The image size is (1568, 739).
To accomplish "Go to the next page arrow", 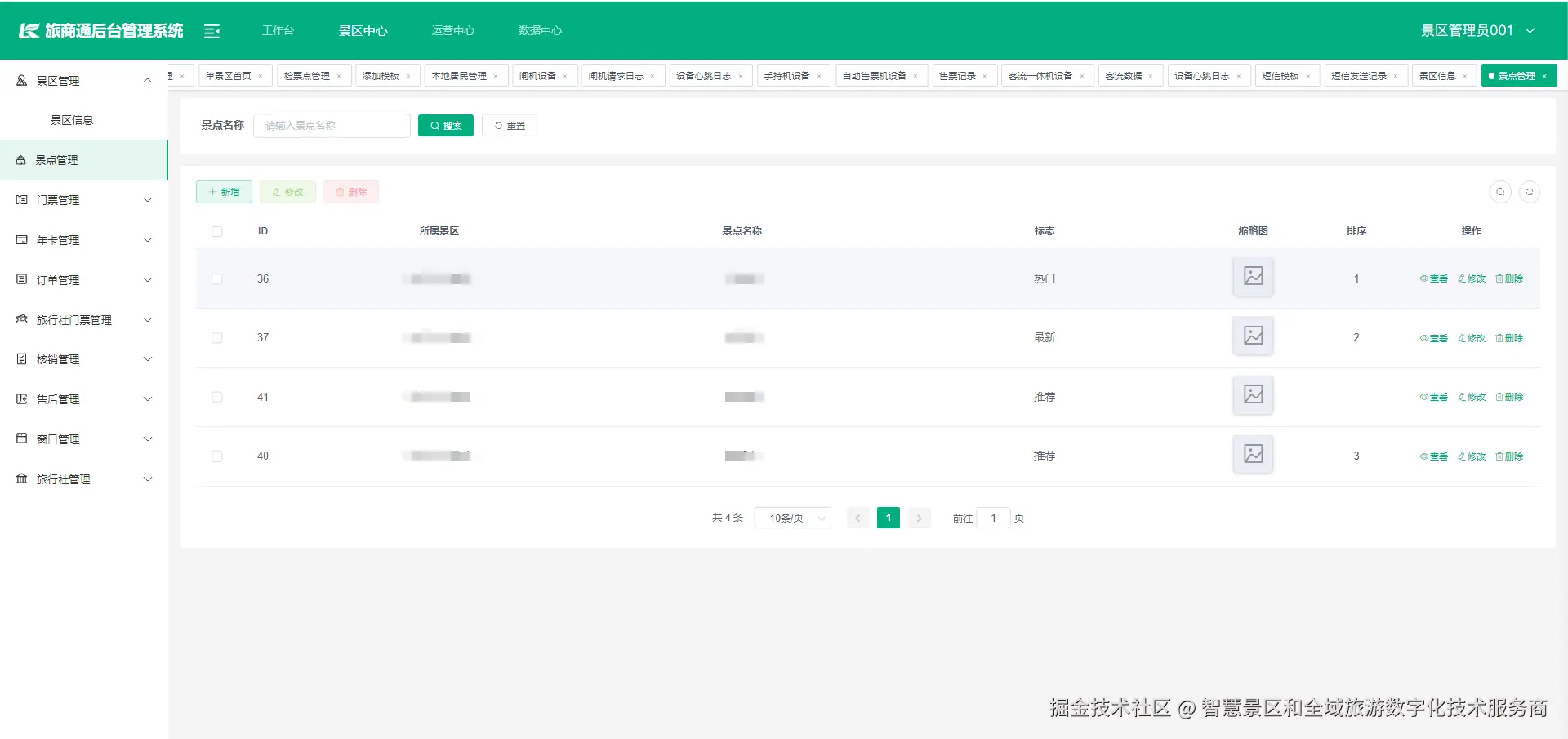I will (x=920, y=518).
